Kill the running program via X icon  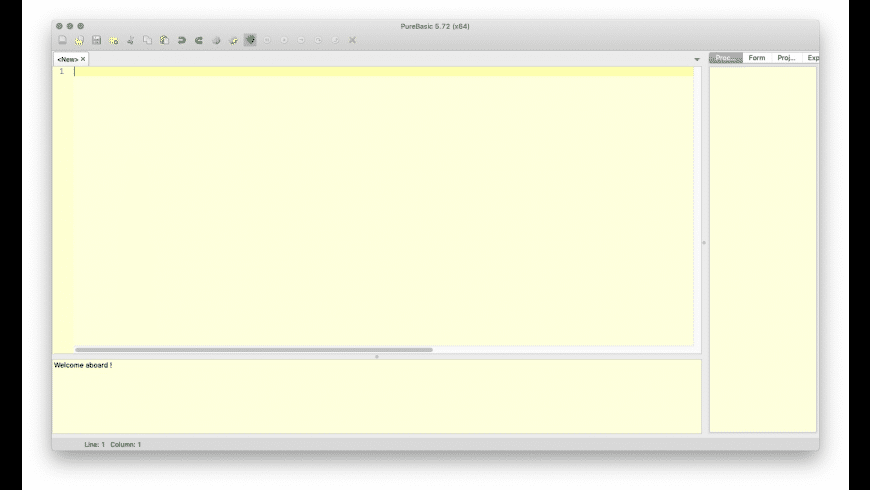tap(352, 40)
